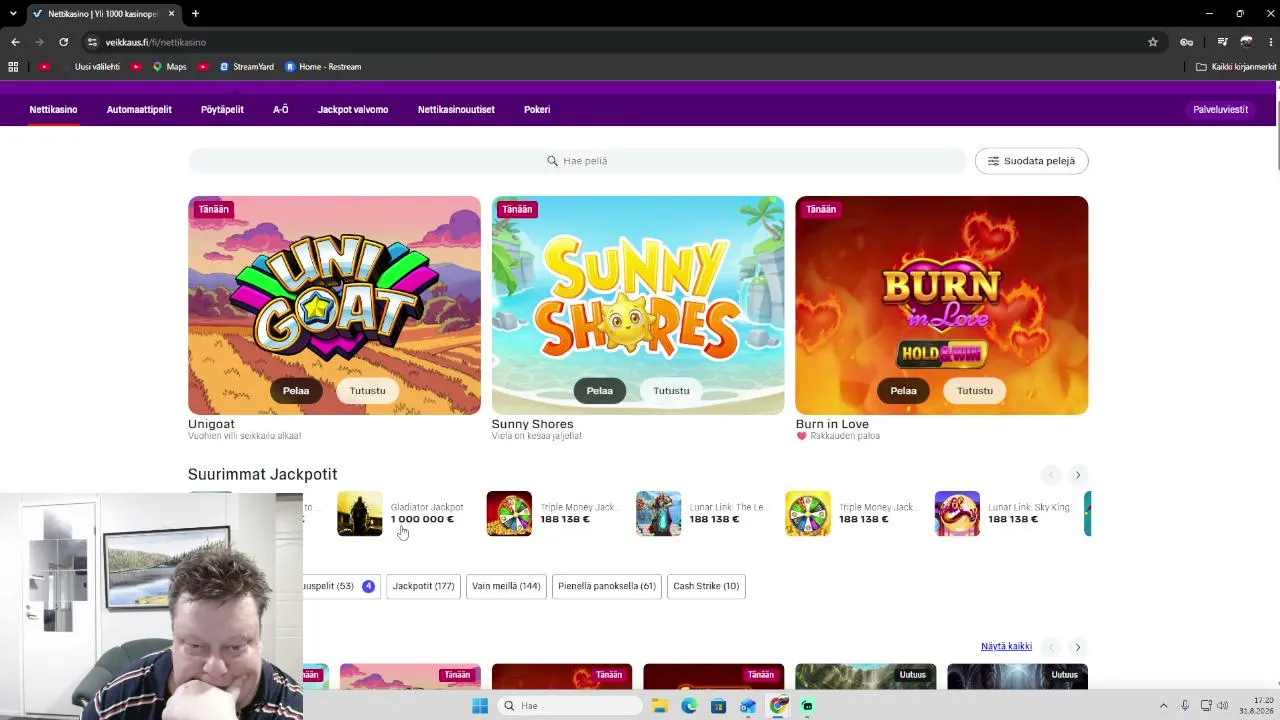The image size is (1280, 720).
Task: Focus the Hae peliä search field
Action: [577, 161]
